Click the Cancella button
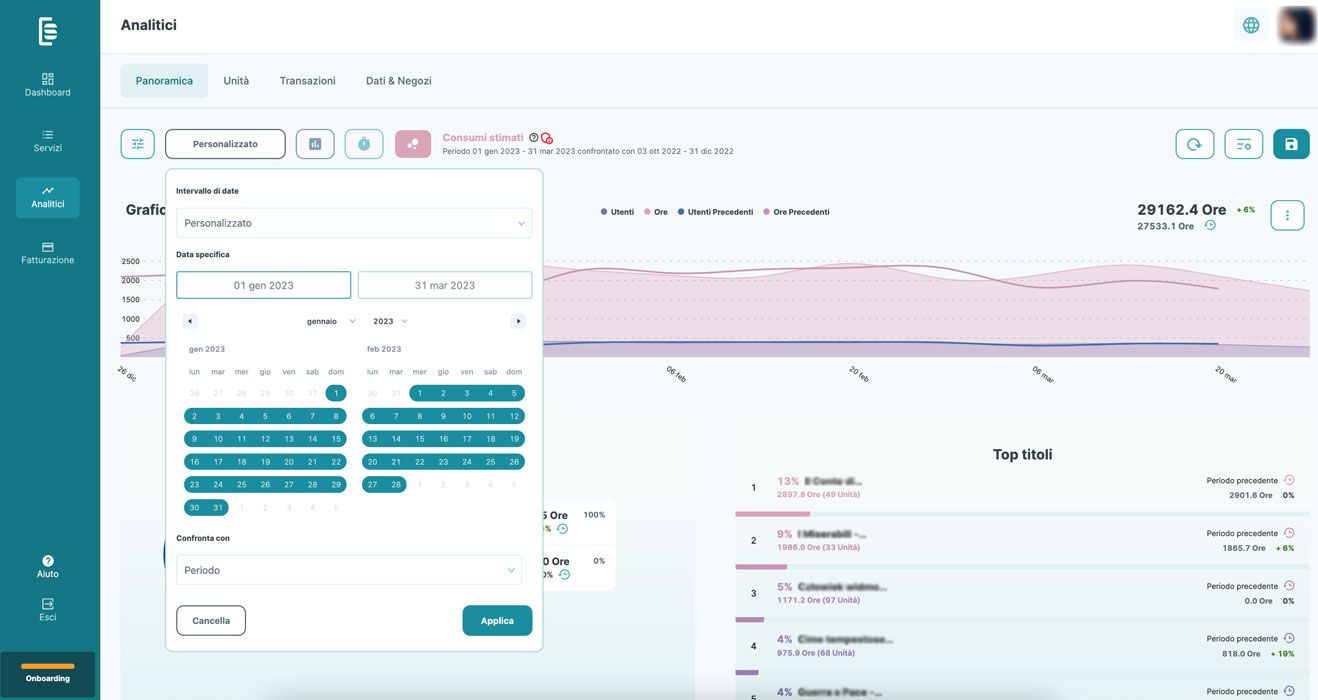This screenshot has width=1318, height=700. click(x=211, y=621)
